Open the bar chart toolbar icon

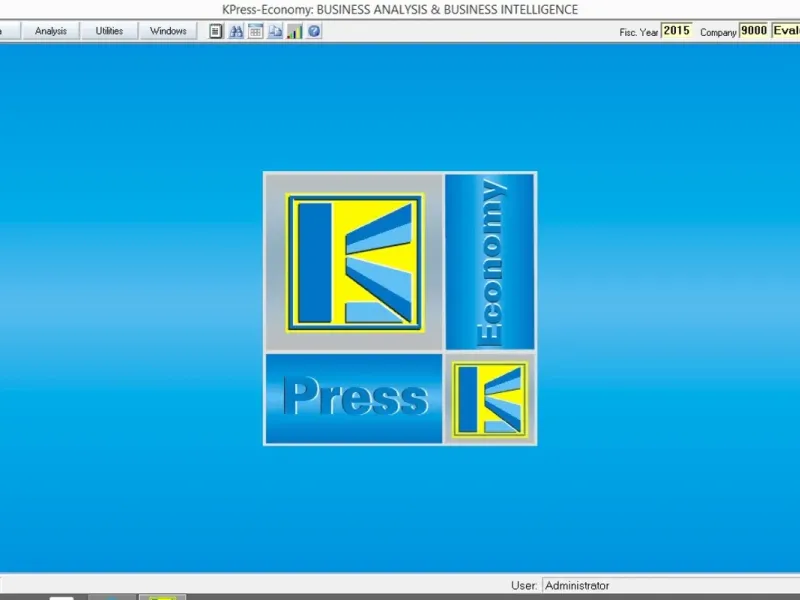pyautogui.click(x=294, y=32)
